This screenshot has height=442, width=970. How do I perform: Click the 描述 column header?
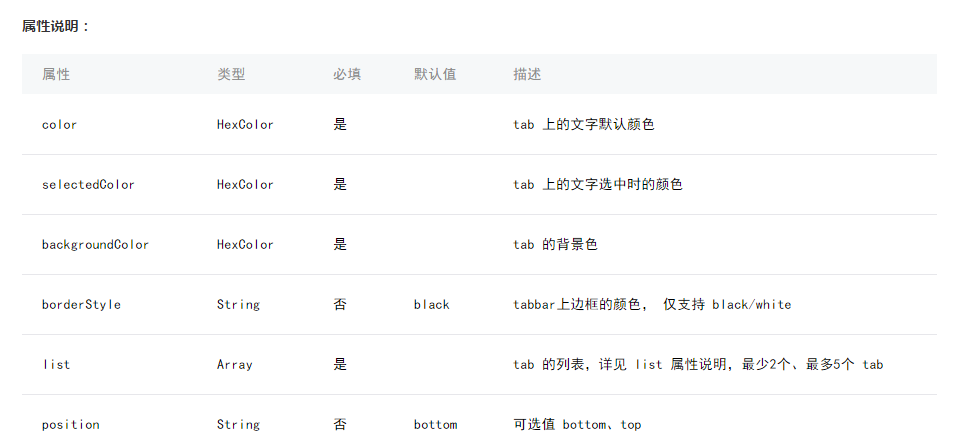[527, 74]
